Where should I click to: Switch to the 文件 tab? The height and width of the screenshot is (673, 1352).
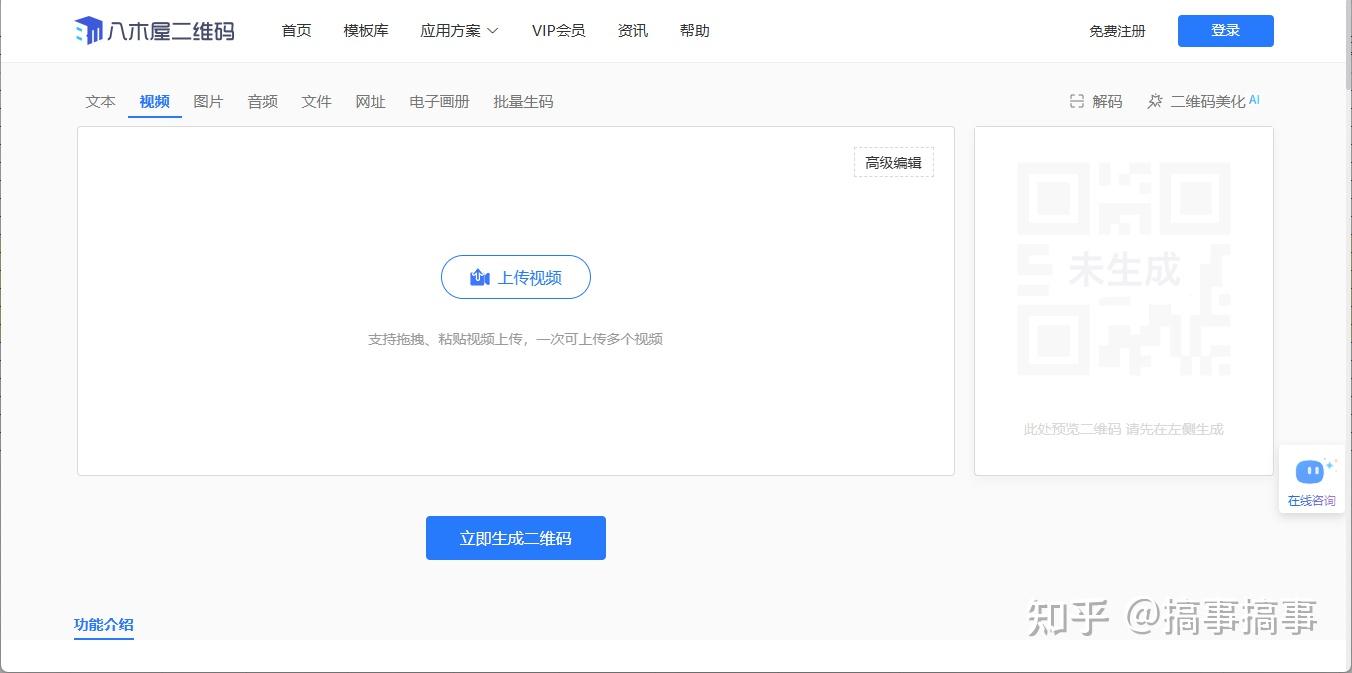[x=317, y=101]
